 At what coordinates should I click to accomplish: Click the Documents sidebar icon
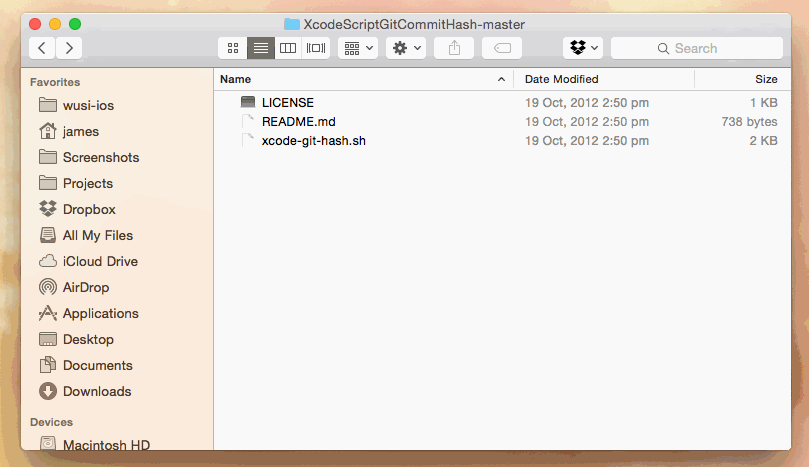tap(48, 365)
